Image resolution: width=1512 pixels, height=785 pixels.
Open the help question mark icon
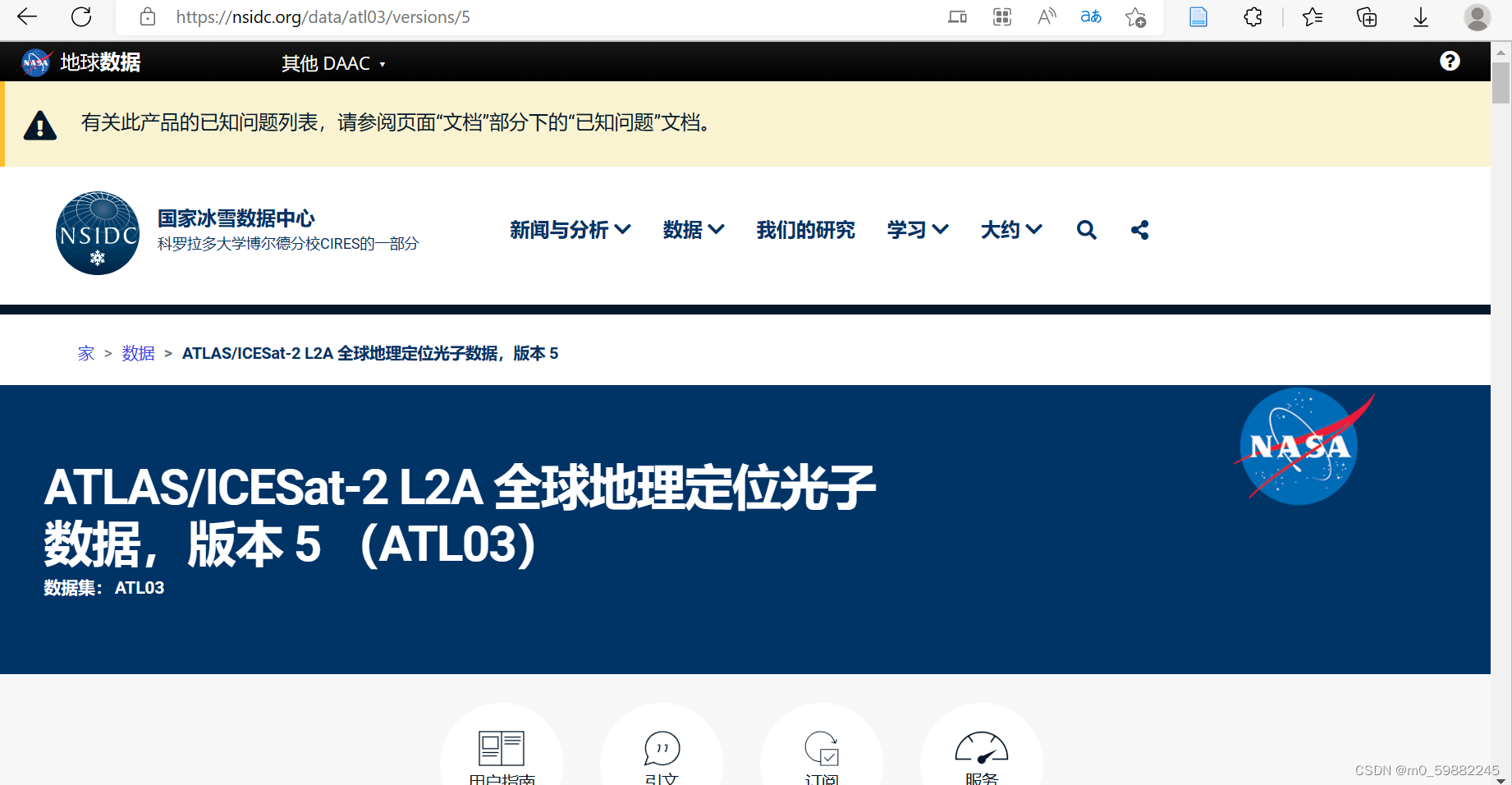[x=1450, y=60]
